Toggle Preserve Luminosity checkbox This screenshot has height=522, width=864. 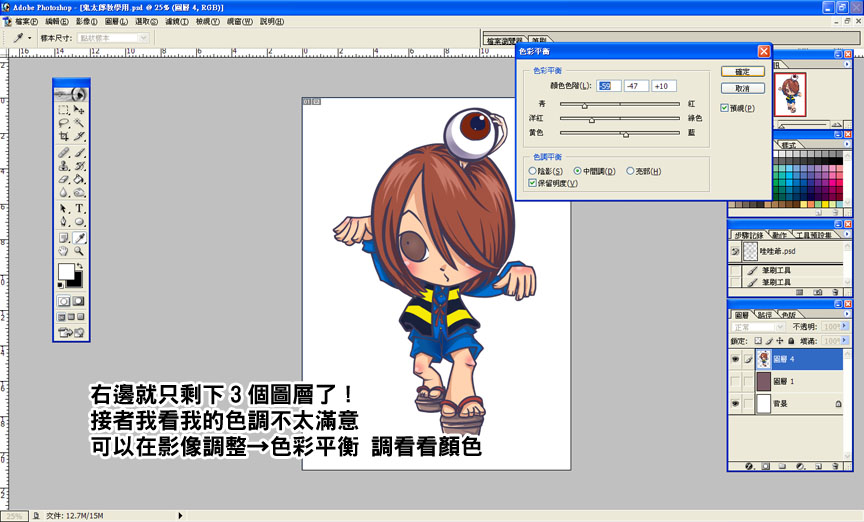pyautogui.click(x=532, y=183)
